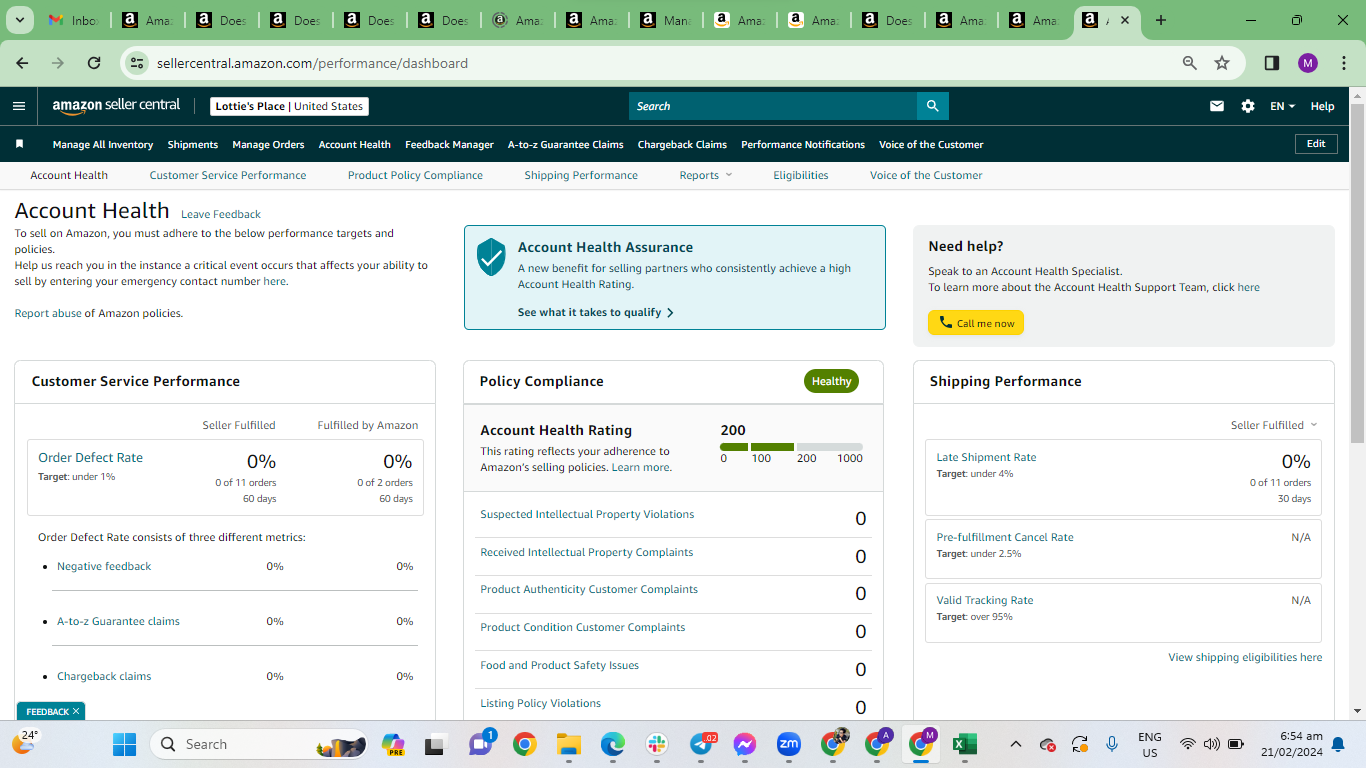The height and width of the screenshot is (768, 1366).
Task: Close the active browser tab
Action: click(x=1125, y=20)
